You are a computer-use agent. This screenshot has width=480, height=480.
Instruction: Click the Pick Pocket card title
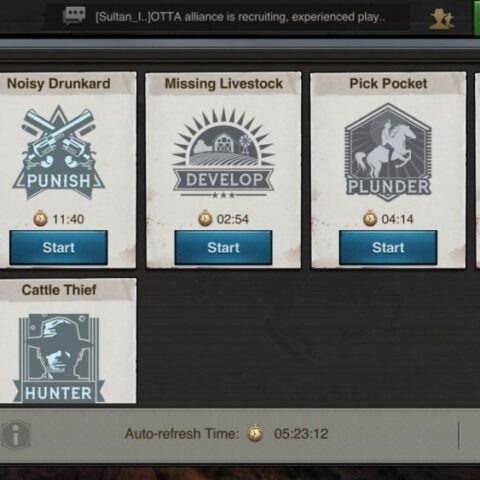pos(388,84)
